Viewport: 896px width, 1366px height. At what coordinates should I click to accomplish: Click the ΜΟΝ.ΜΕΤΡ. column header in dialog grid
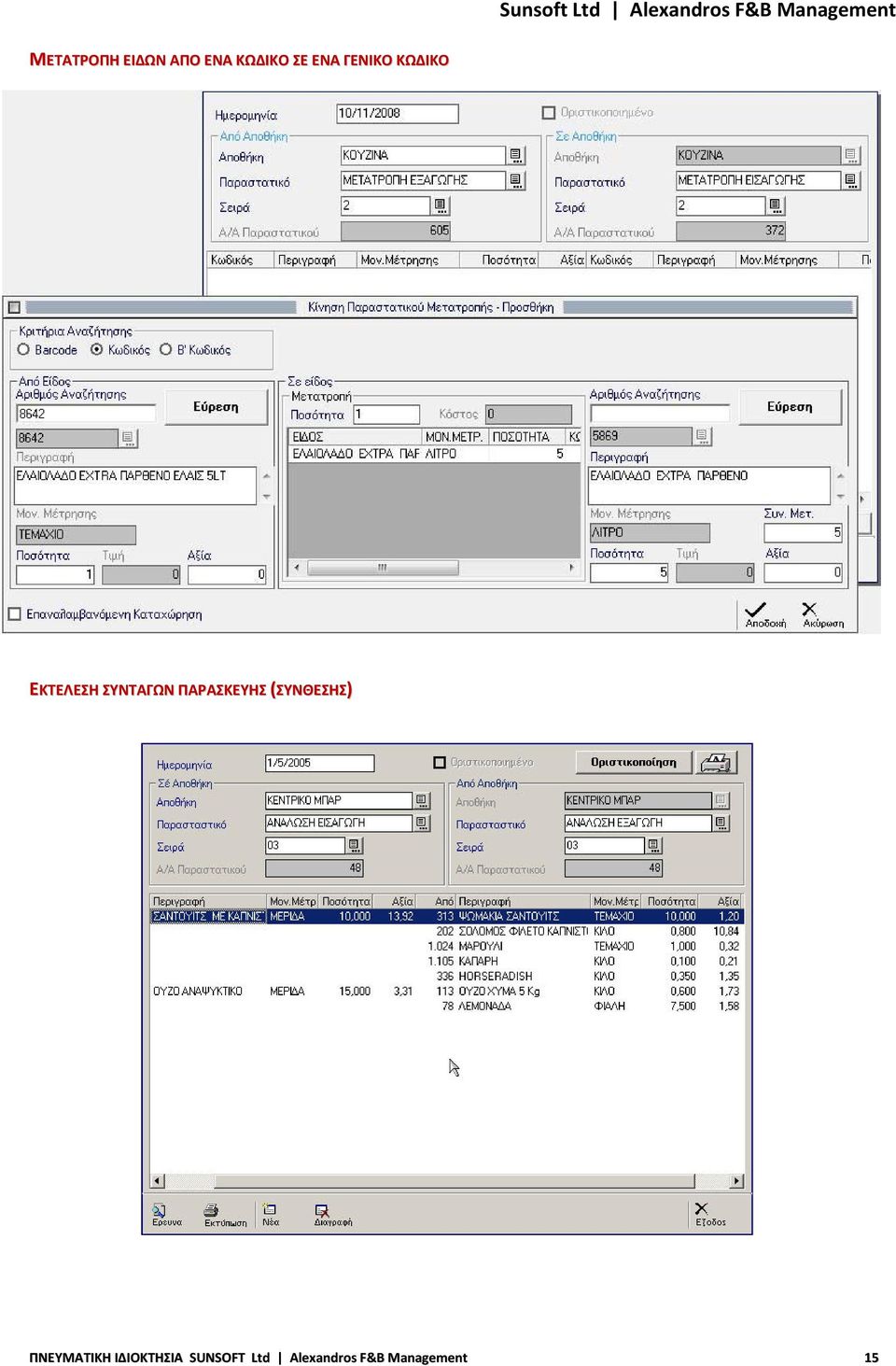pyautogui.click(x=455, y=437)
